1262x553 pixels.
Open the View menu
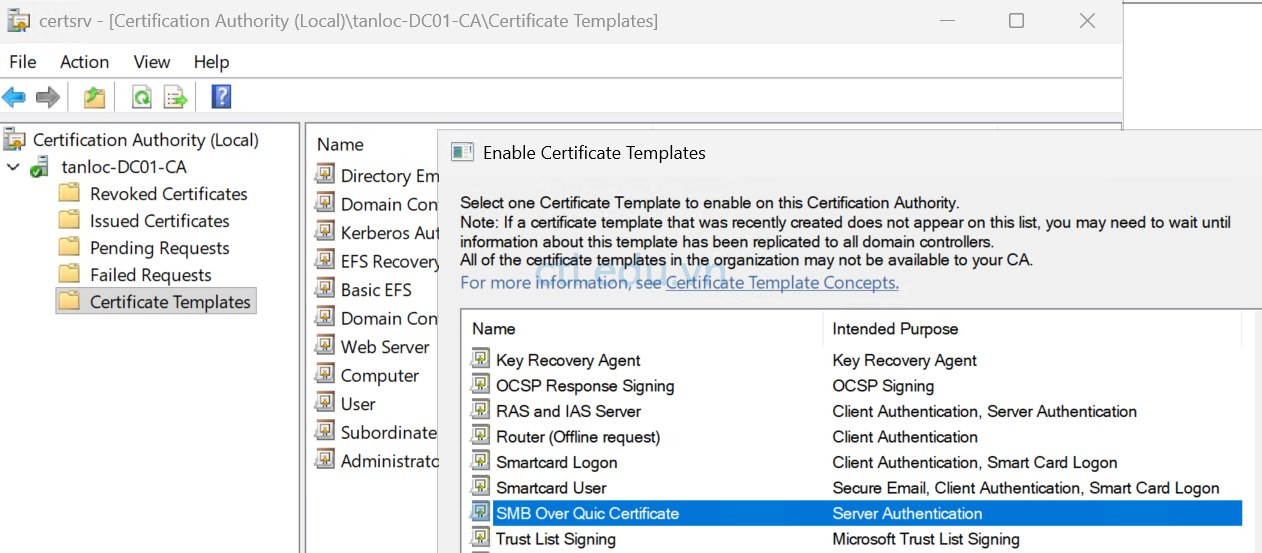coord(152,62)
